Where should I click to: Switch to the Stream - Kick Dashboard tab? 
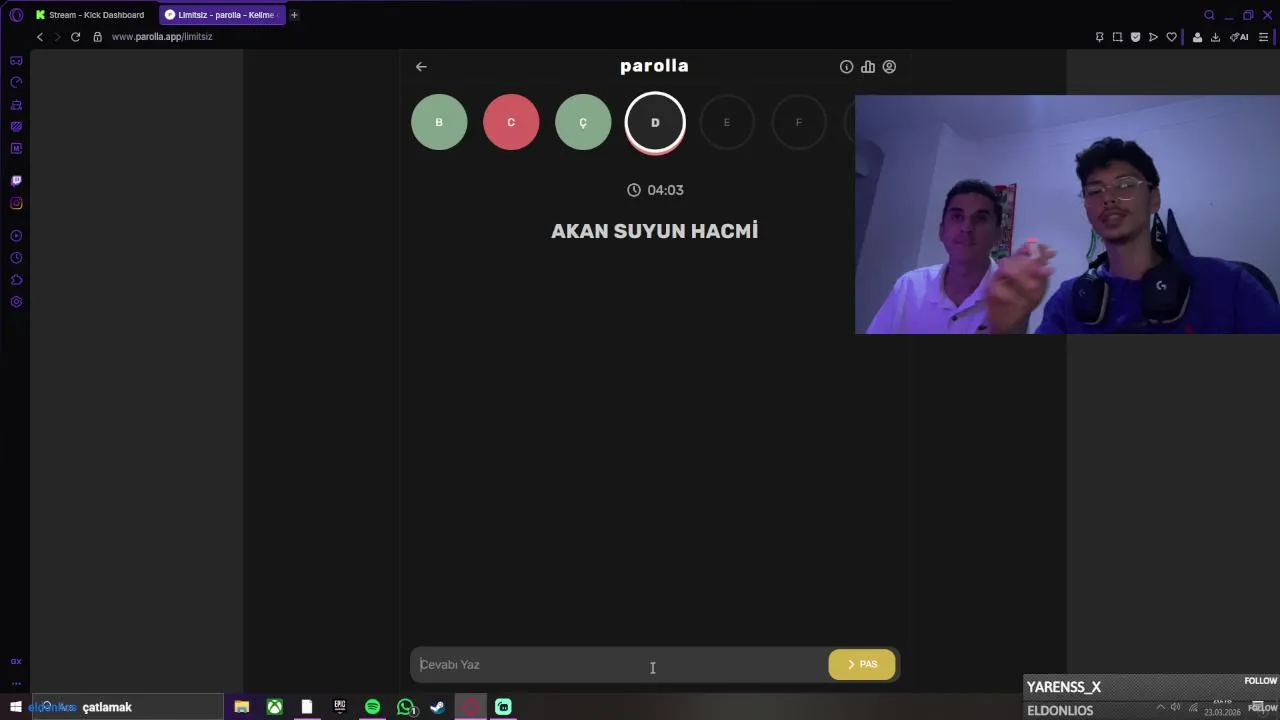(x=90, y=15)
